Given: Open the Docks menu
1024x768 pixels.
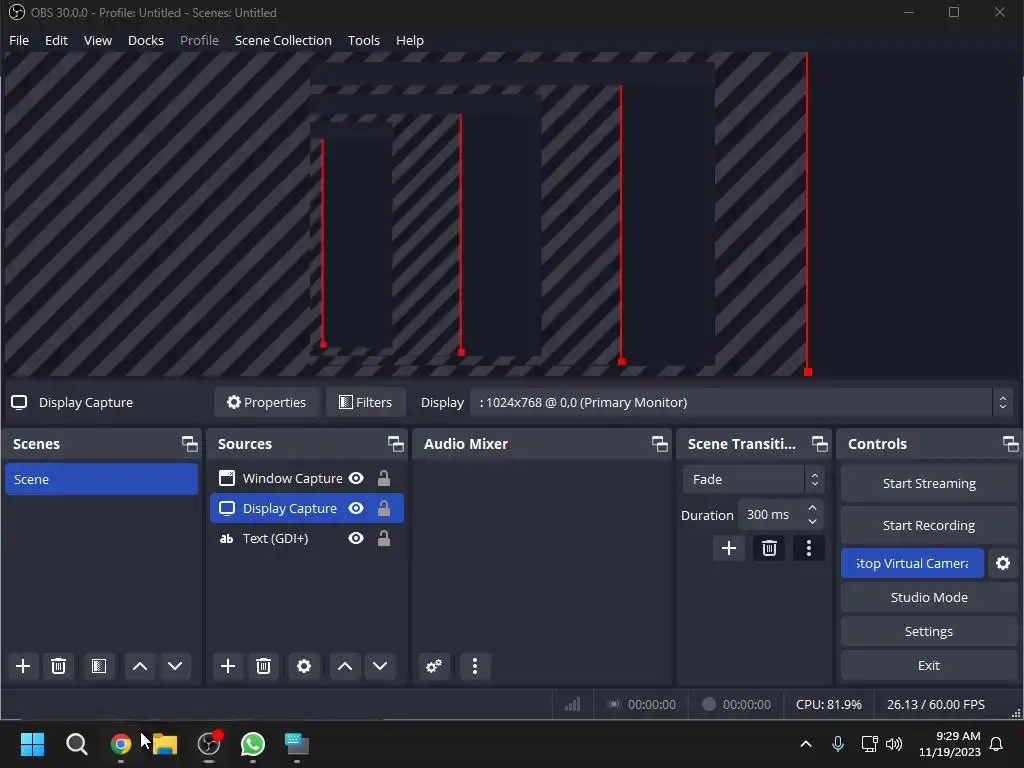Looking at the screenshot, I should pyautogui.click(x=146, y=40).
